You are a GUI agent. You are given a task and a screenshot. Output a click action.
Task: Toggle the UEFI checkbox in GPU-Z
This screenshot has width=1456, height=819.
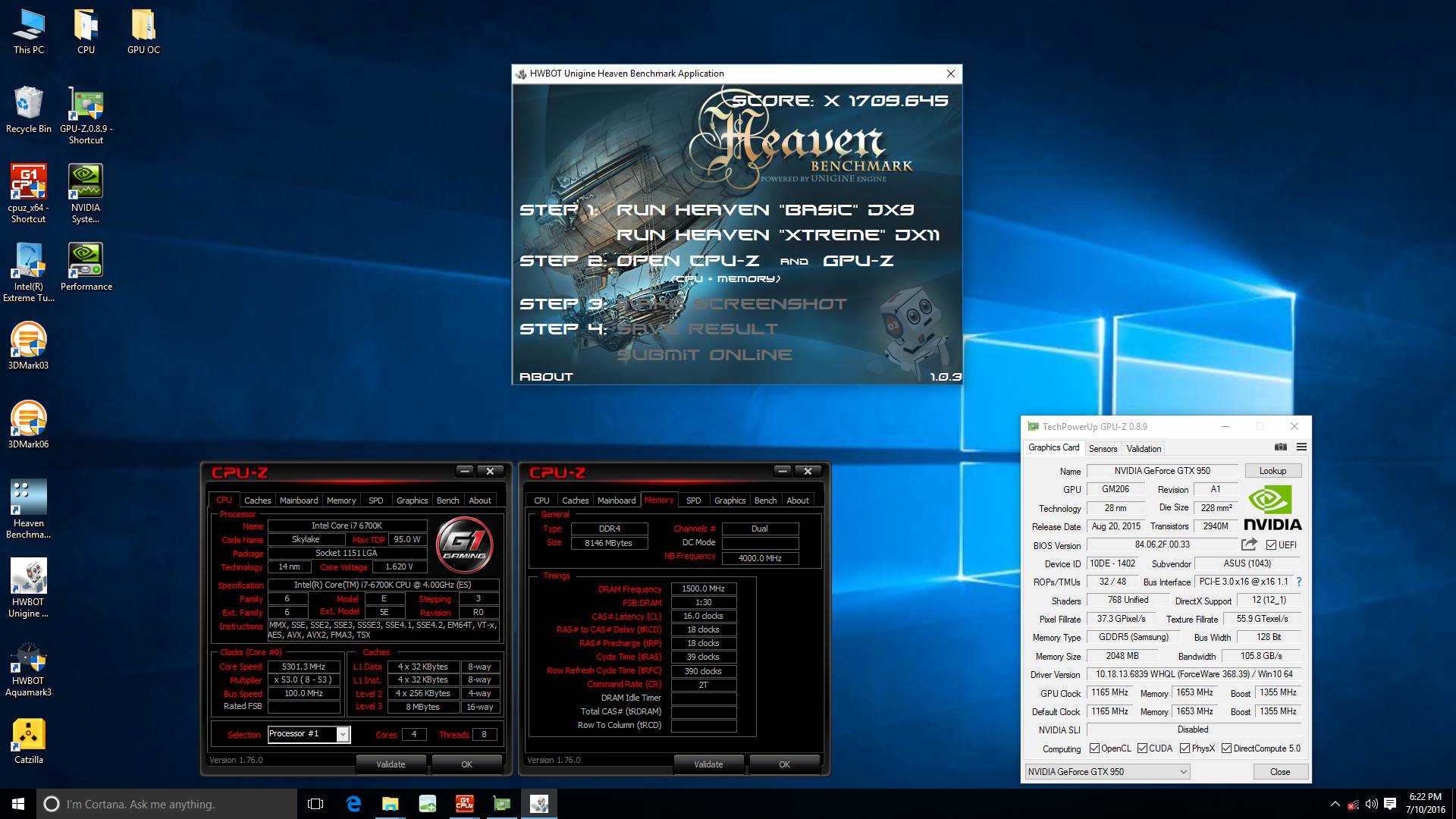coord(1271,545)
